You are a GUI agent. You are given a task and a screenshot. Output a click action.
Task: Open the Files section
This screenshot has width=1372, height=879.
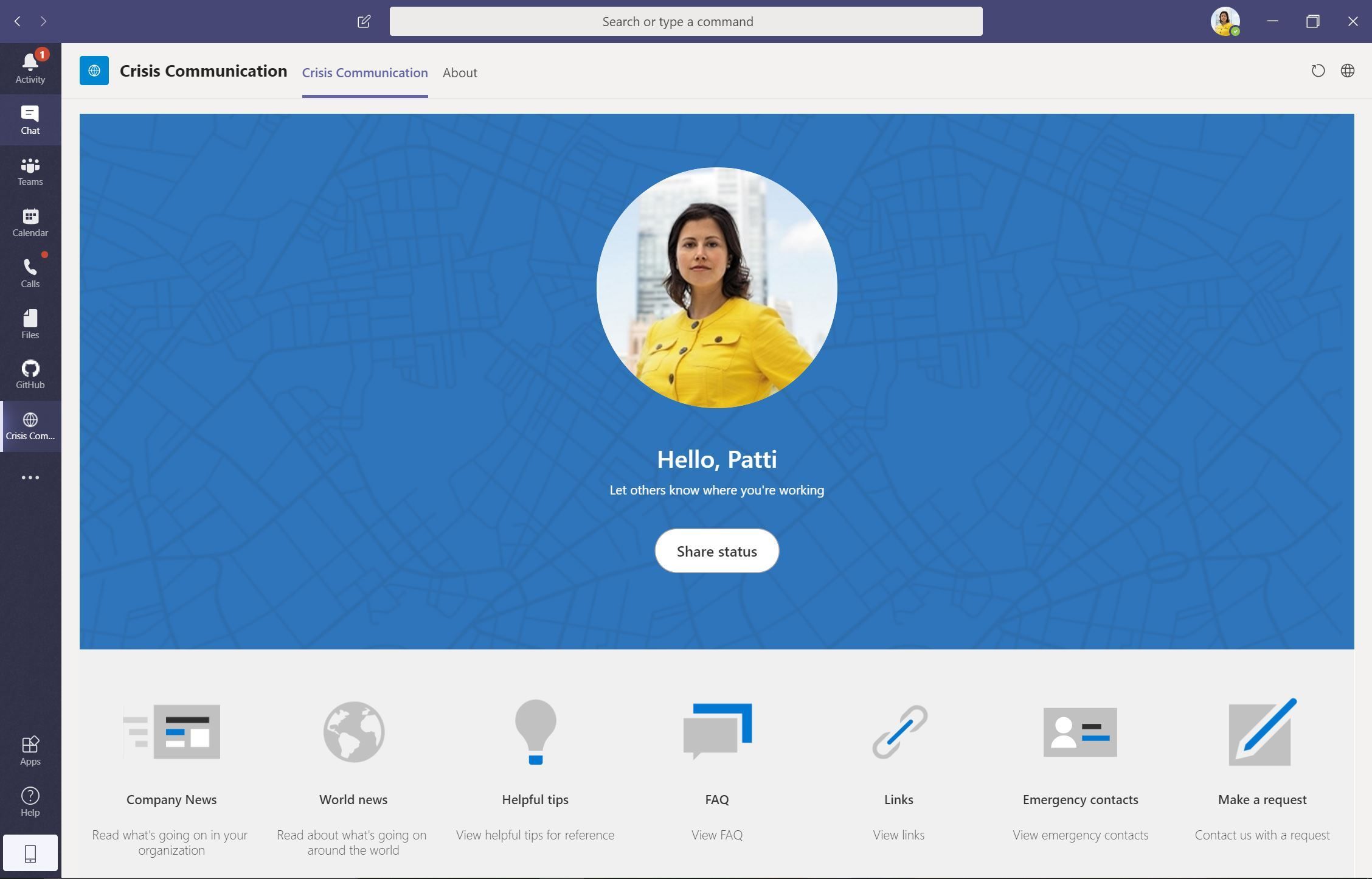pyautogui.click(x=30, y=325)
